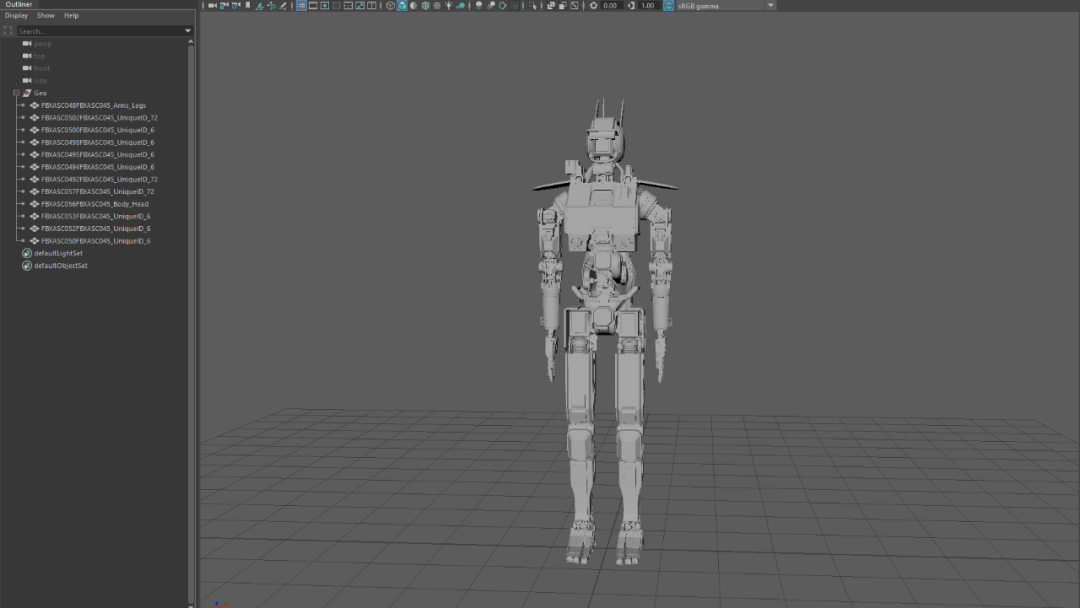1080x608 pixels.
Task: Select the FBXASC048FBXASC045_Arms_Legs mesh
Action: (x=94, y=105)
